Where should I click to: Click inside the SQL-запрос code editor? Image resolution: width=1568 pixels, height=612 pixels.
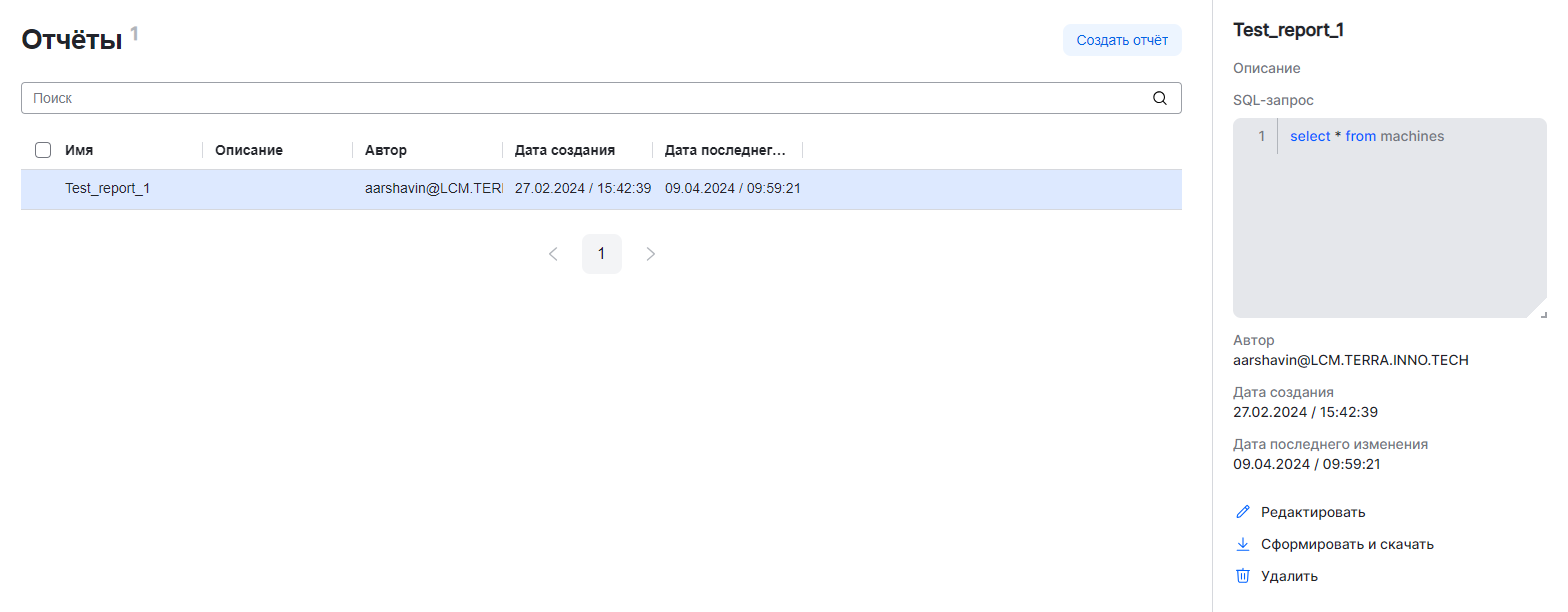[1410, 220]
